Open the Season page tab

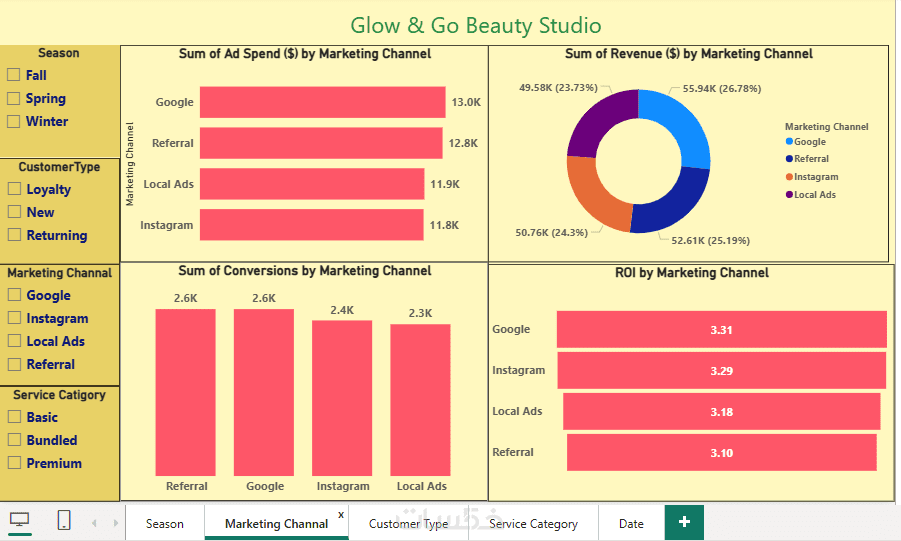click(165, 523)
